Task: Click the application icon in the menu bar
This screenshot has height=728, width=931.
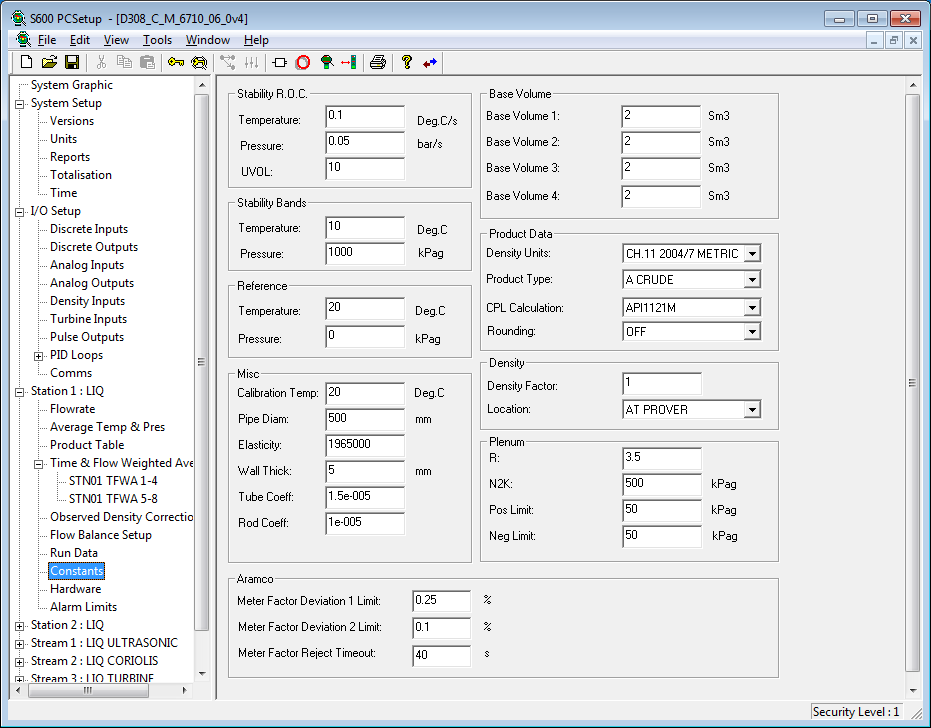Action: coord(23,40)
